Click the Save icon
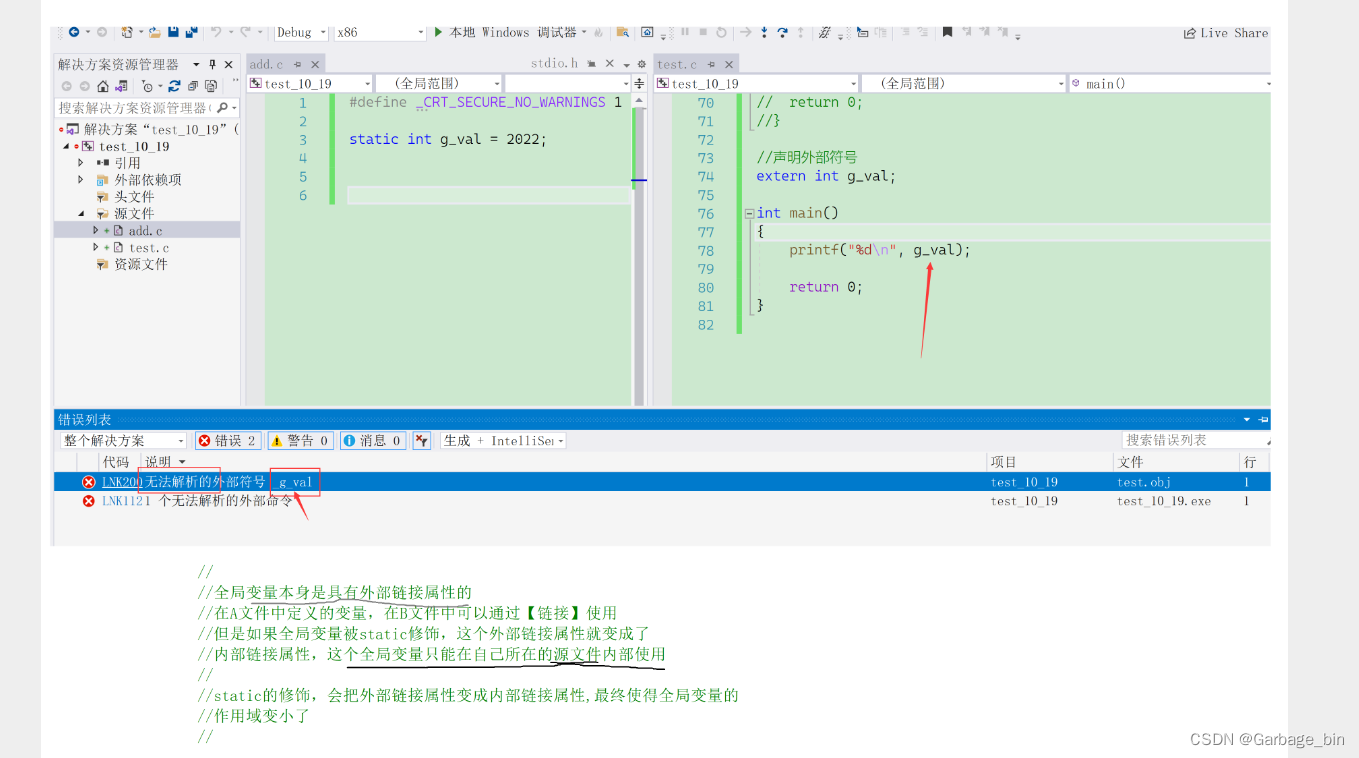 click(173, 32)
